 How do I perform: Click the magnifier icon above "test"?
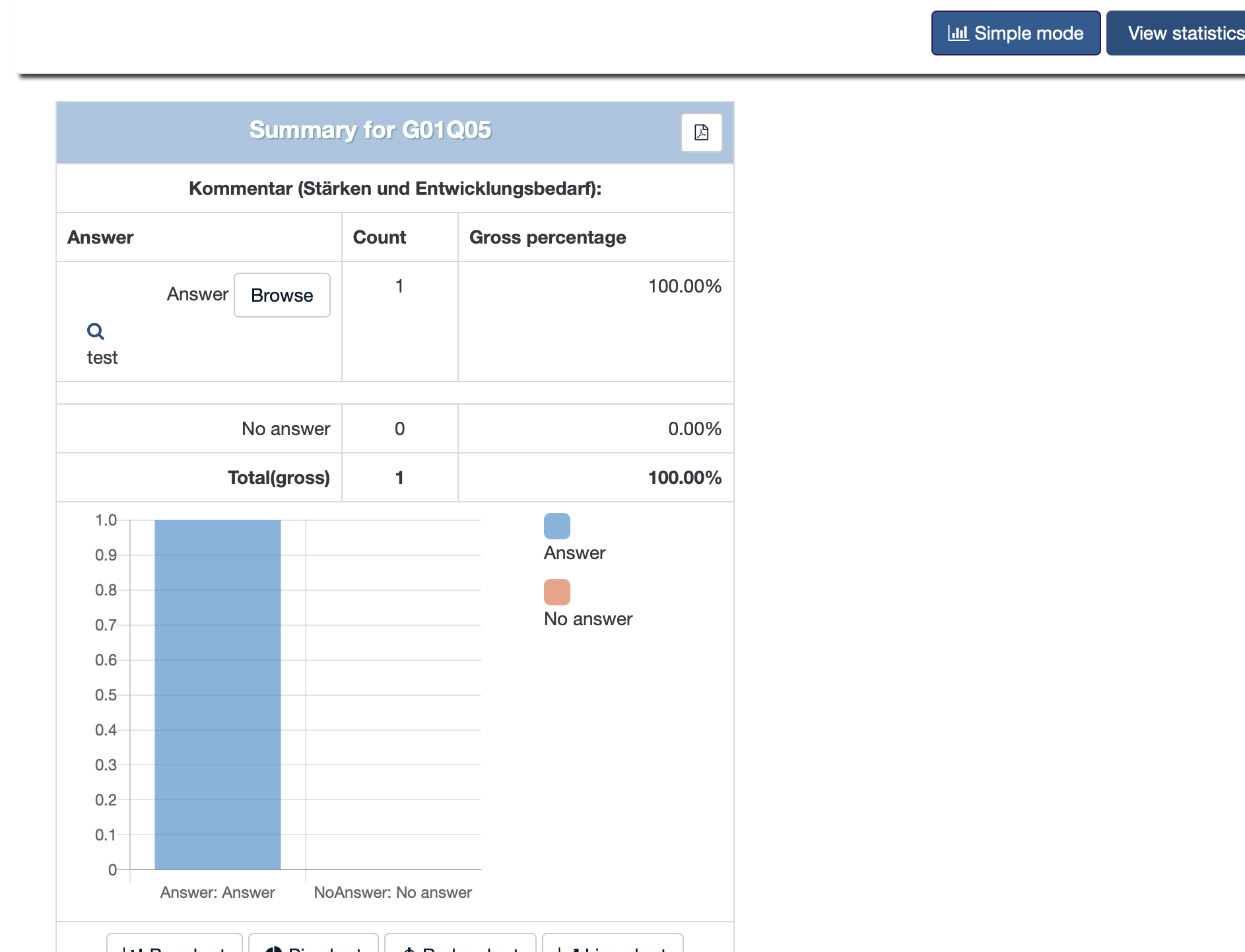(96, 331)
